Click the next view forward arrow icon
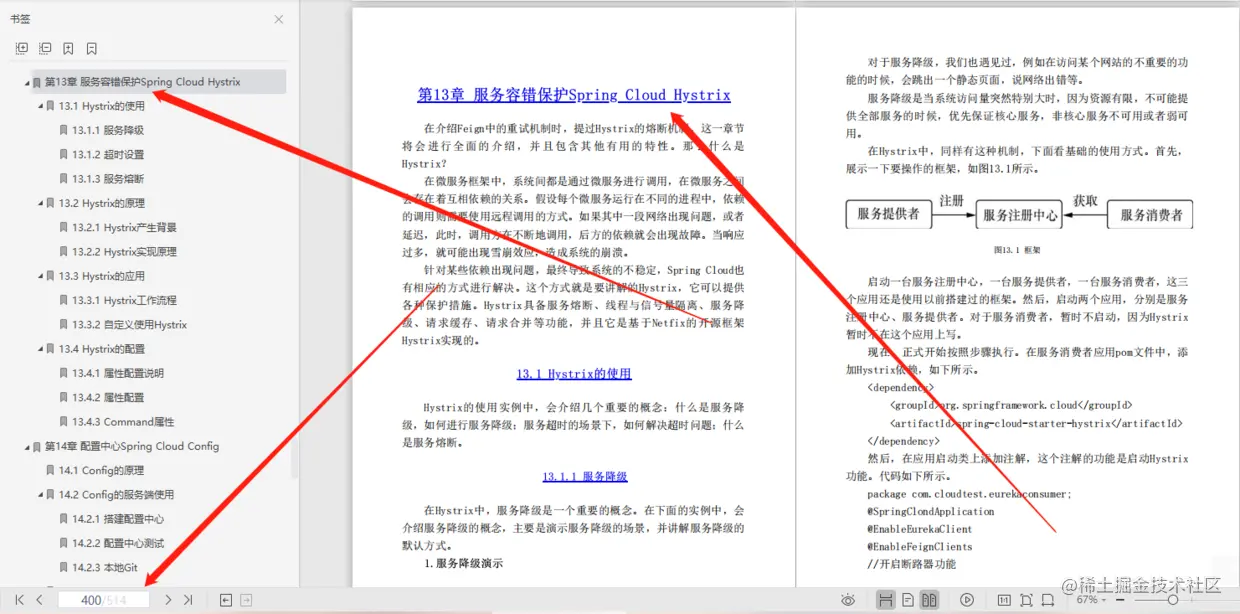Viewport: 1240px width, 614px height. (x=246, y=600)
